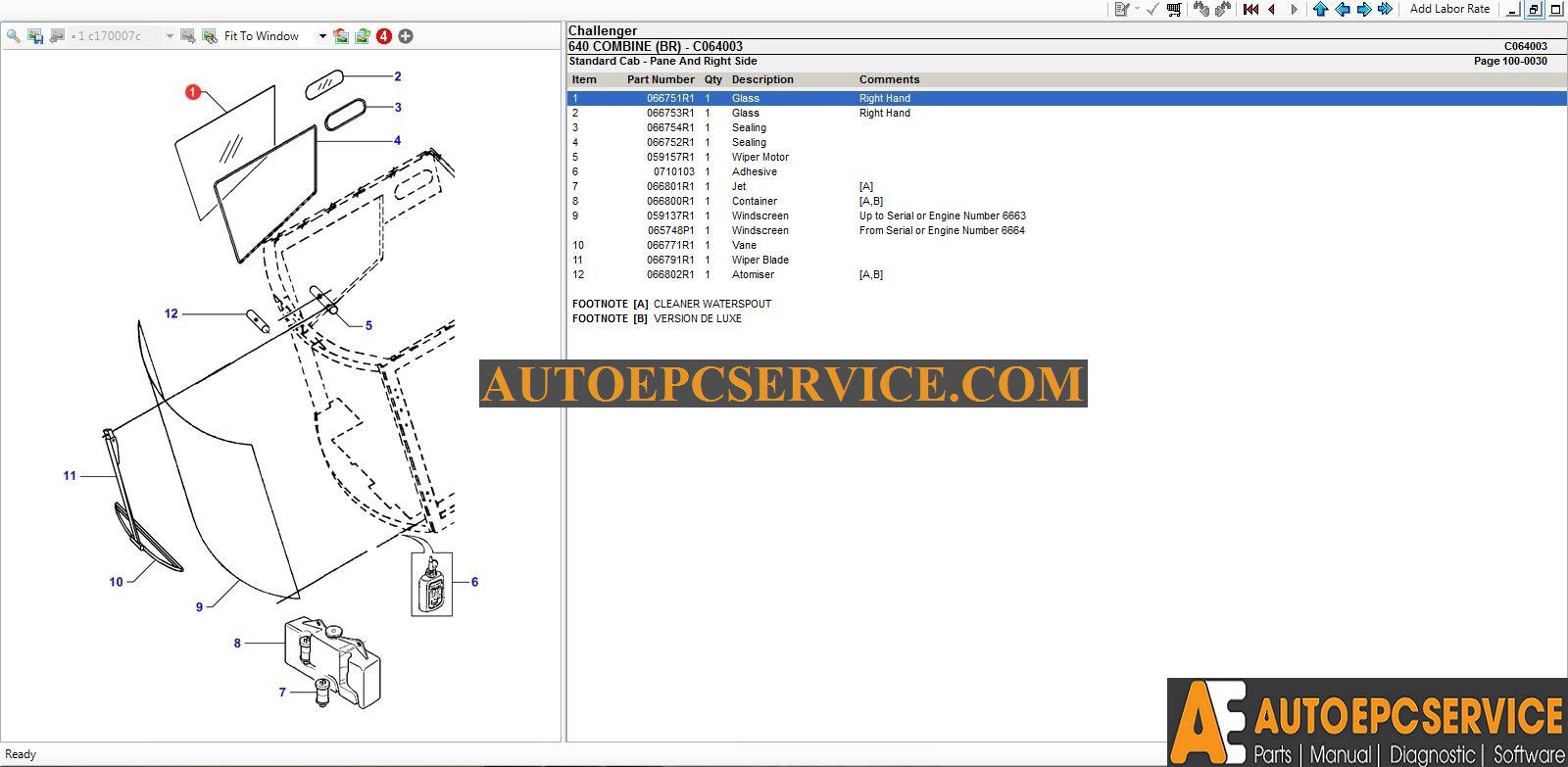Viewport: 1568px width, 767px height.
Task: Add to the shopping cart icon
Action: (1174, 9)
